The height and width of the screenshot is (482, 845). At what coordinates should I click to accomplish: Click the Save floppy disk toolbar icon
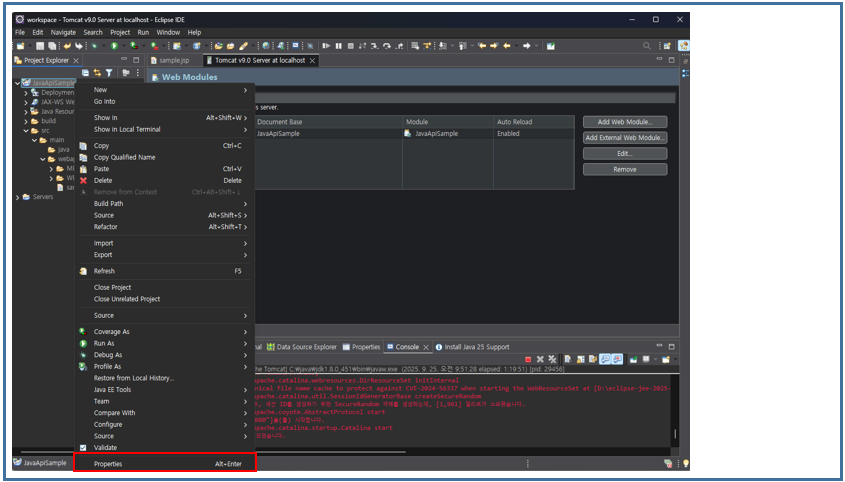click(x=40, y=46)
